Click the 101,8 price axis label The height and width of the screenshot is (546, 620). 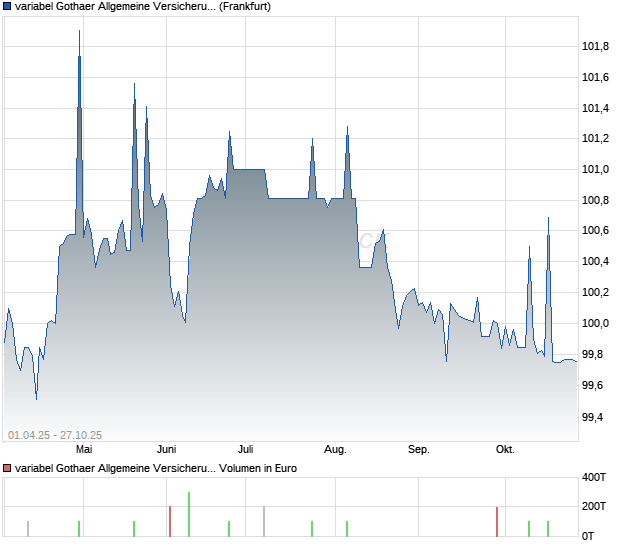595,47
